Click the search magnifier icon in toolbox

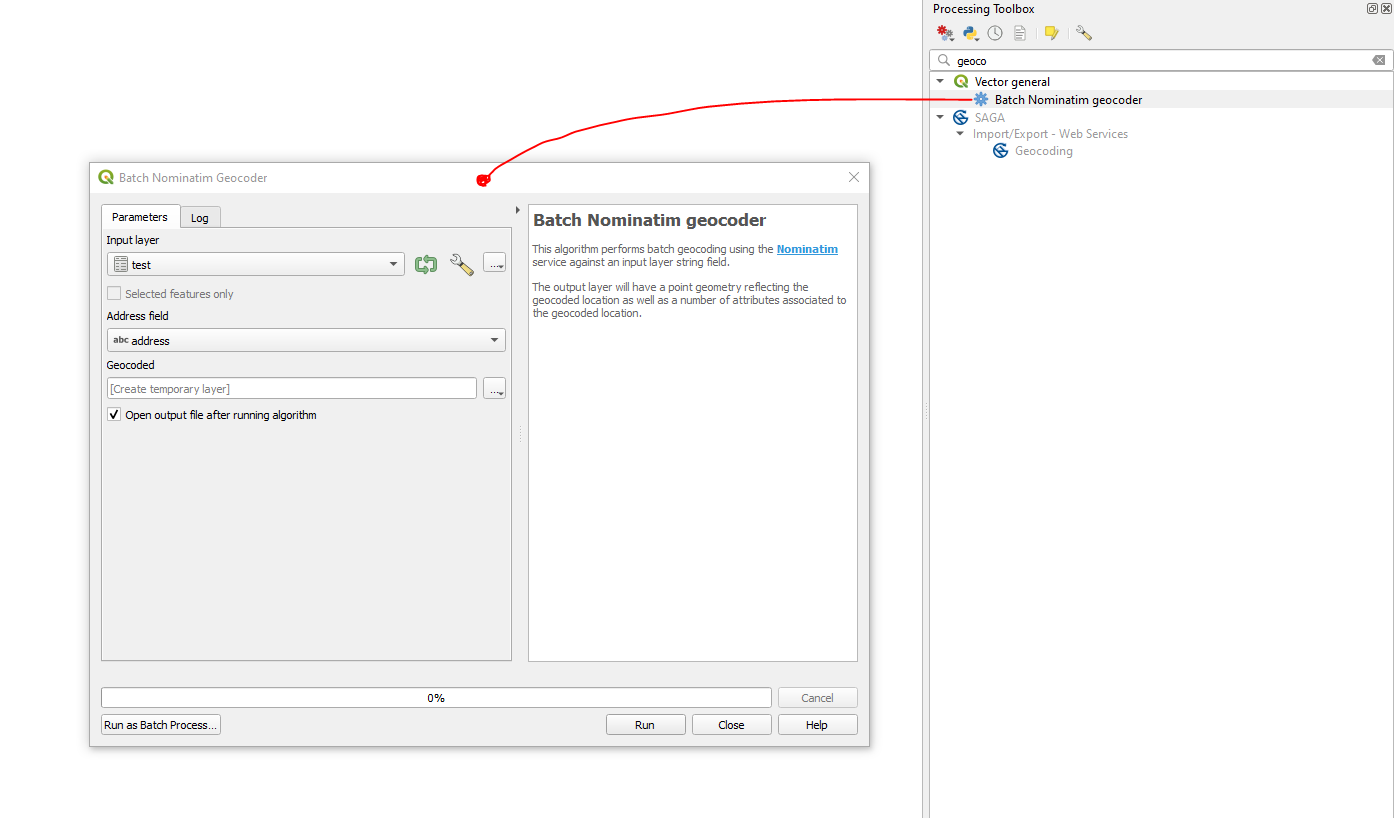[943, 60]
